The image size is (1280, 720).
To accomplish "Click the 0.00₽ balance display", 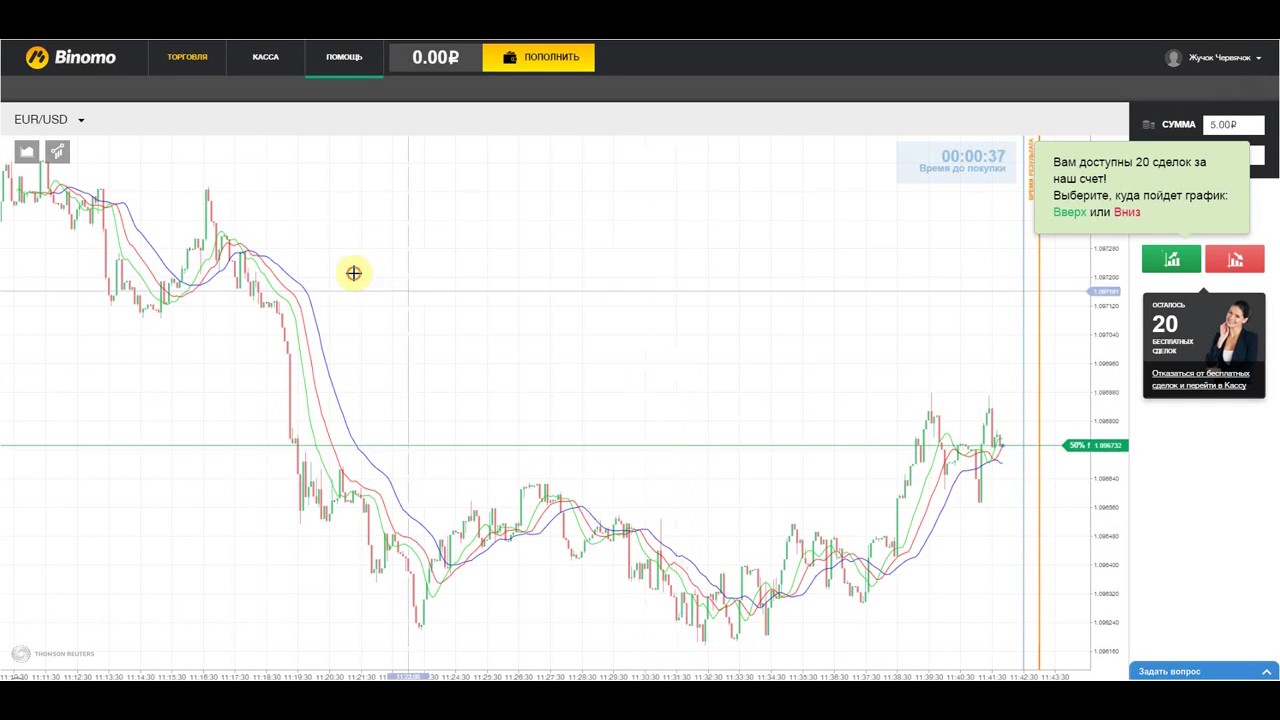I will click(x=435, y=57).
